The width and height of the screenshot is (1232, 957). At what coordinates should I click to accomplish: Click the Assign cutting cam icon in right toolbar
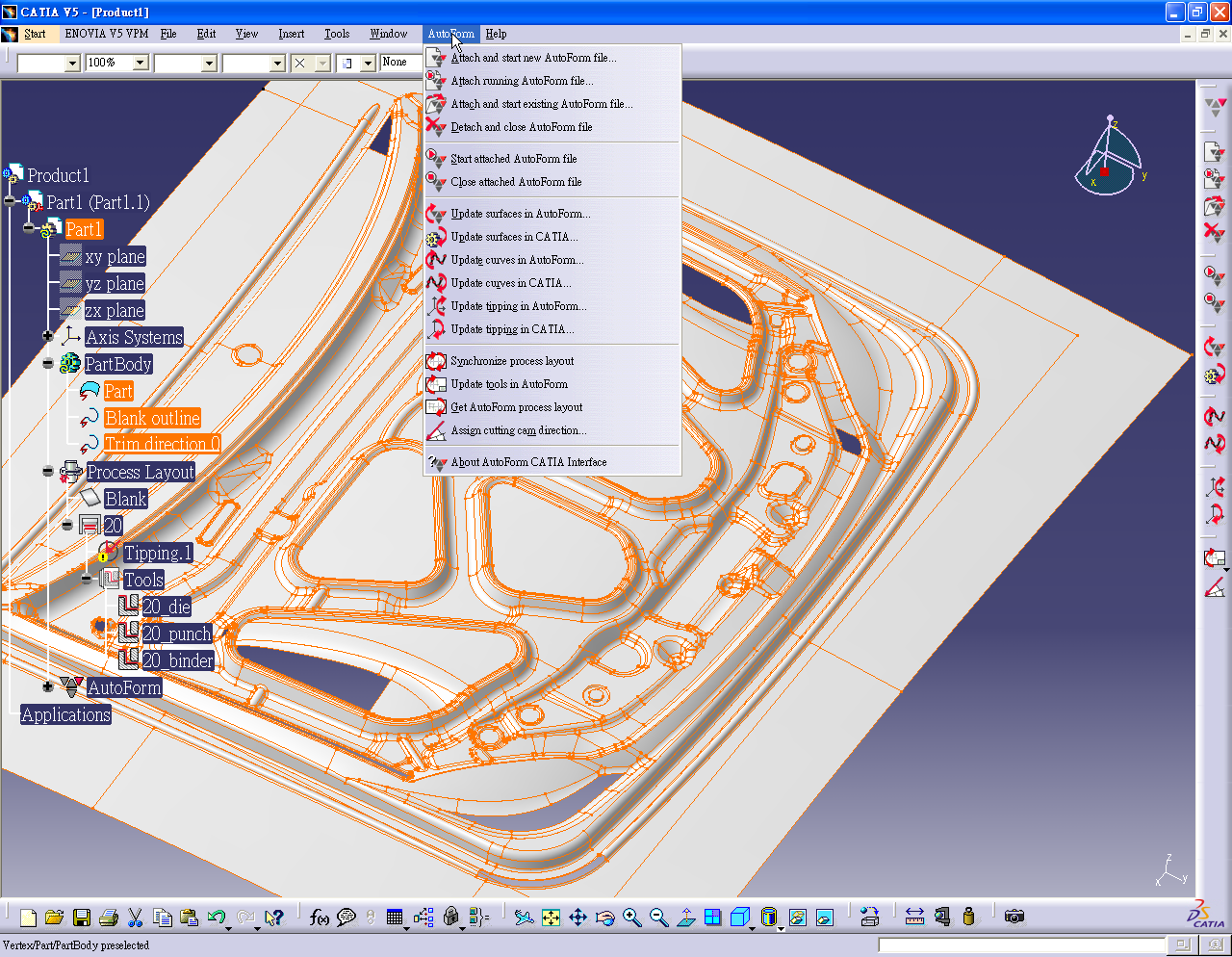1214,586
